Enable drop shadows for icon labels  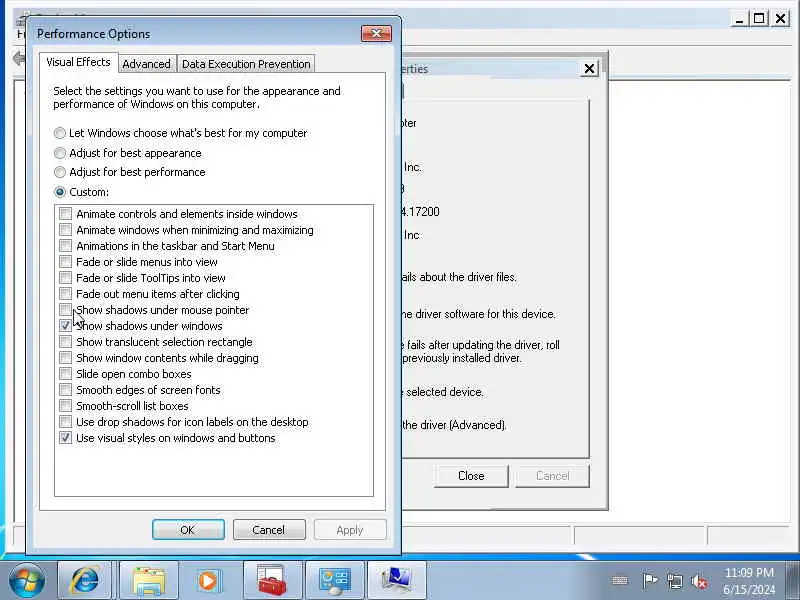tap(65, 421)
